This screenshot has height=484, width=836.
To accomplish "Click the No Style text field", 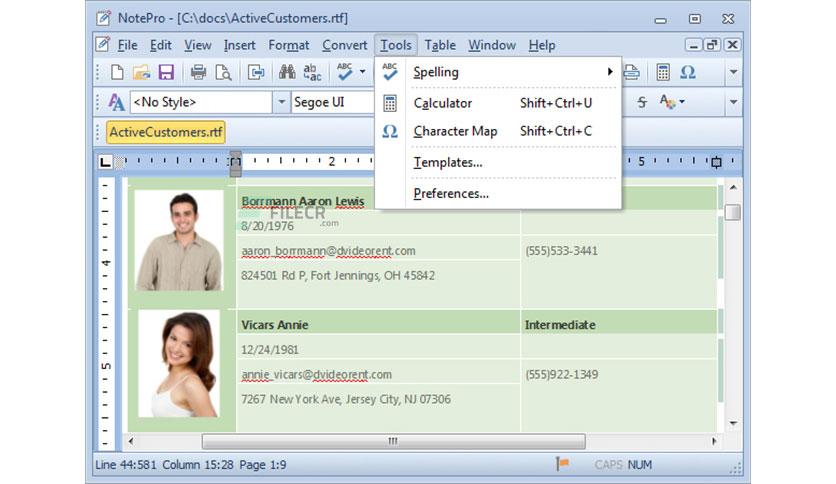I will [x=202, y=102].
